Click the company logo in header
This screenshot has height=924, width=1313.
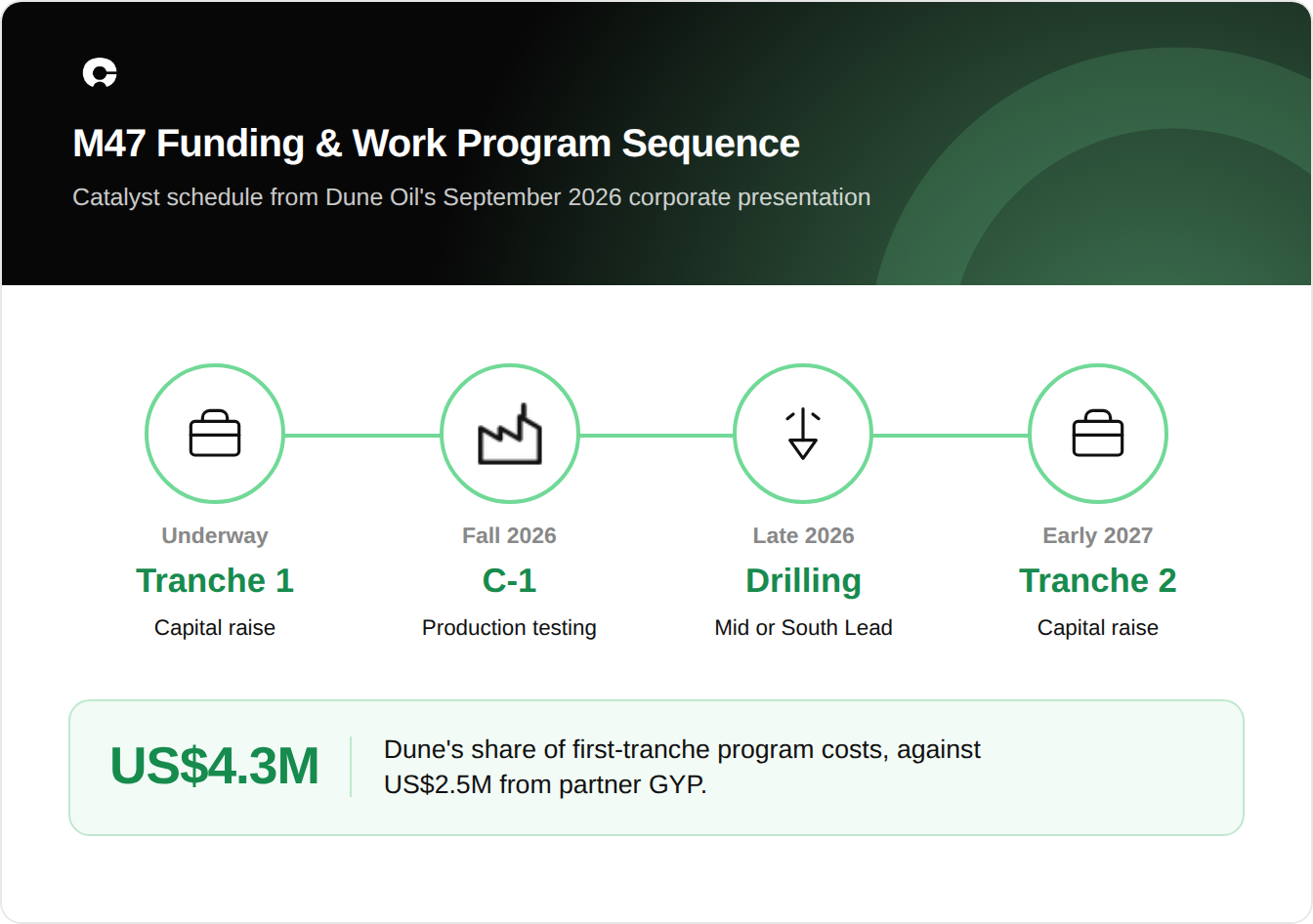click(100, 73)
